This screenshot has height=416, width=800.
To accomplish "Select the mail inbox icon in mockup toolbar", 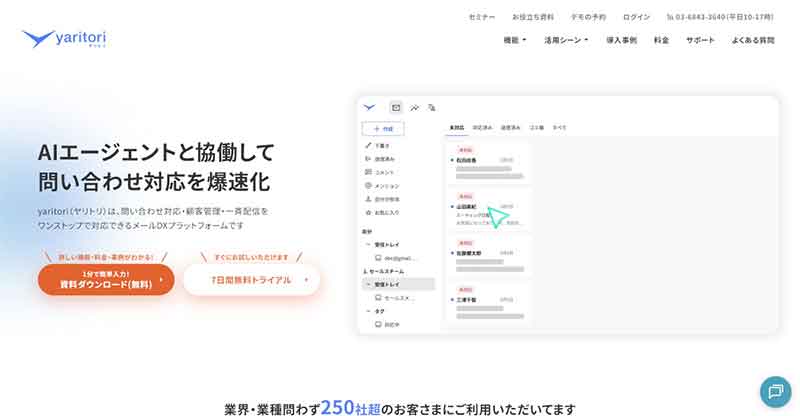I will pyautogui.click(x=395, y=107).
